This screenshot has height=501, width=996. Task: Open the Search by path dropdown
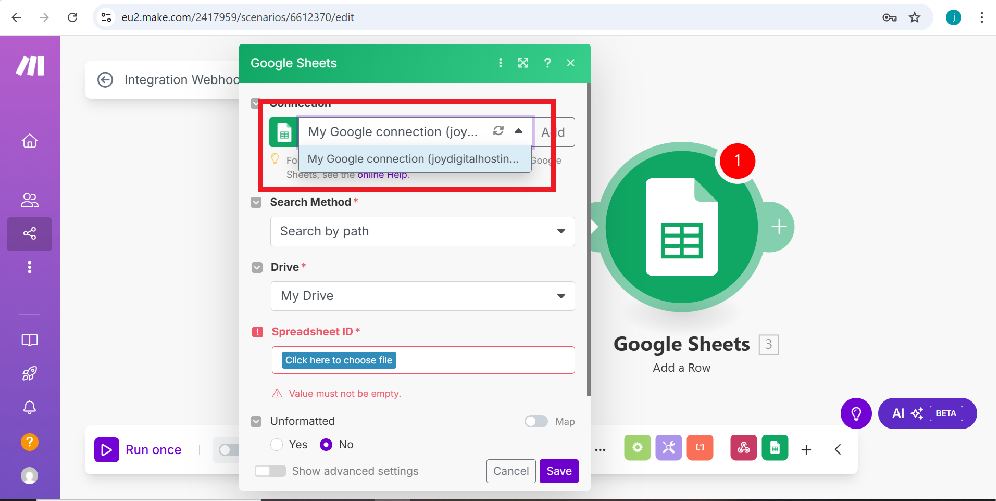pyautogui.click(x=422, y=231)
